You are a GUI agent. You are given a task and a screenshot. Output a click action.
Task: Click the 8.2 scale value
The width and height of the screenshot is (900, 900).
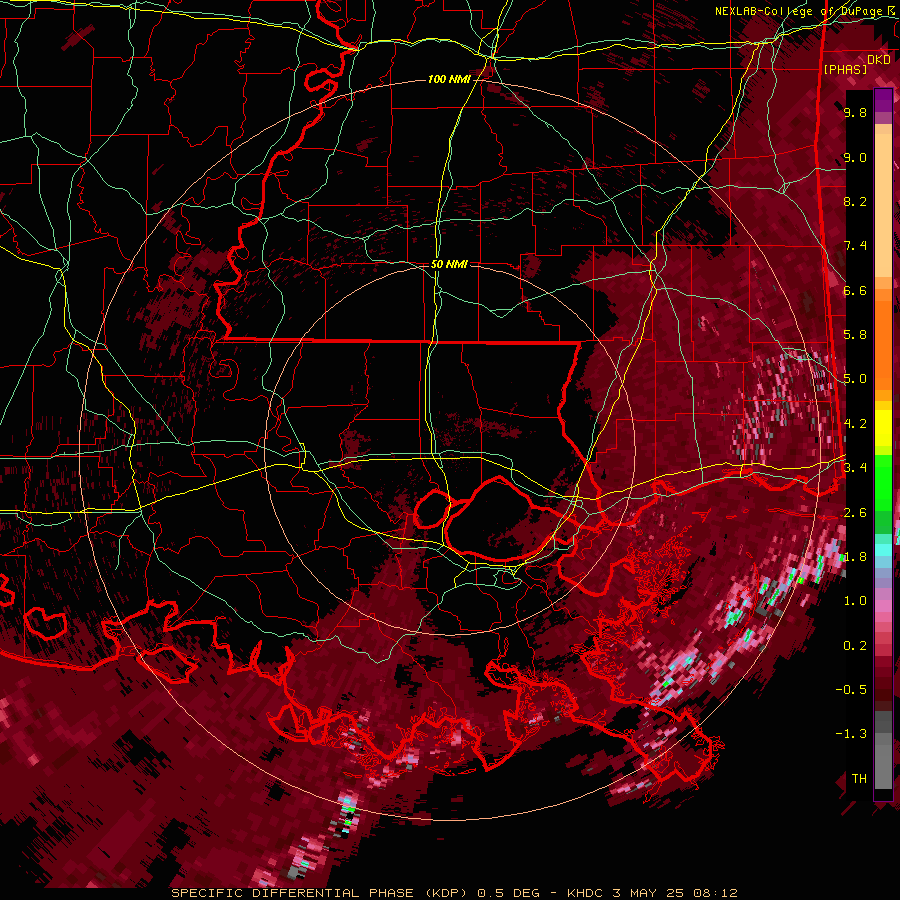[x=855, y=201]
